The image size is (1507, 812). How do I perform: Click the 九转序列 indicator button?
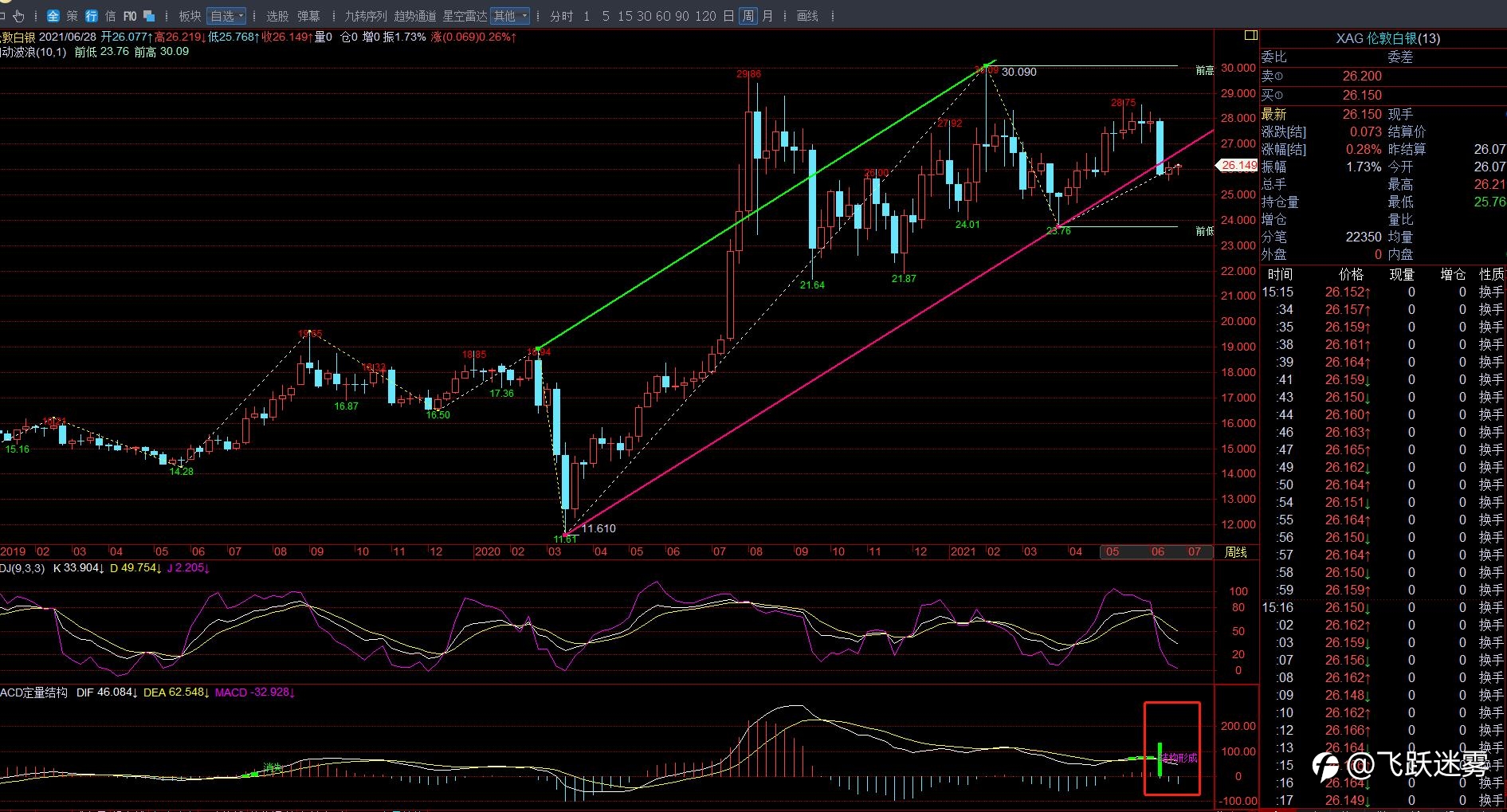(366, 16)
